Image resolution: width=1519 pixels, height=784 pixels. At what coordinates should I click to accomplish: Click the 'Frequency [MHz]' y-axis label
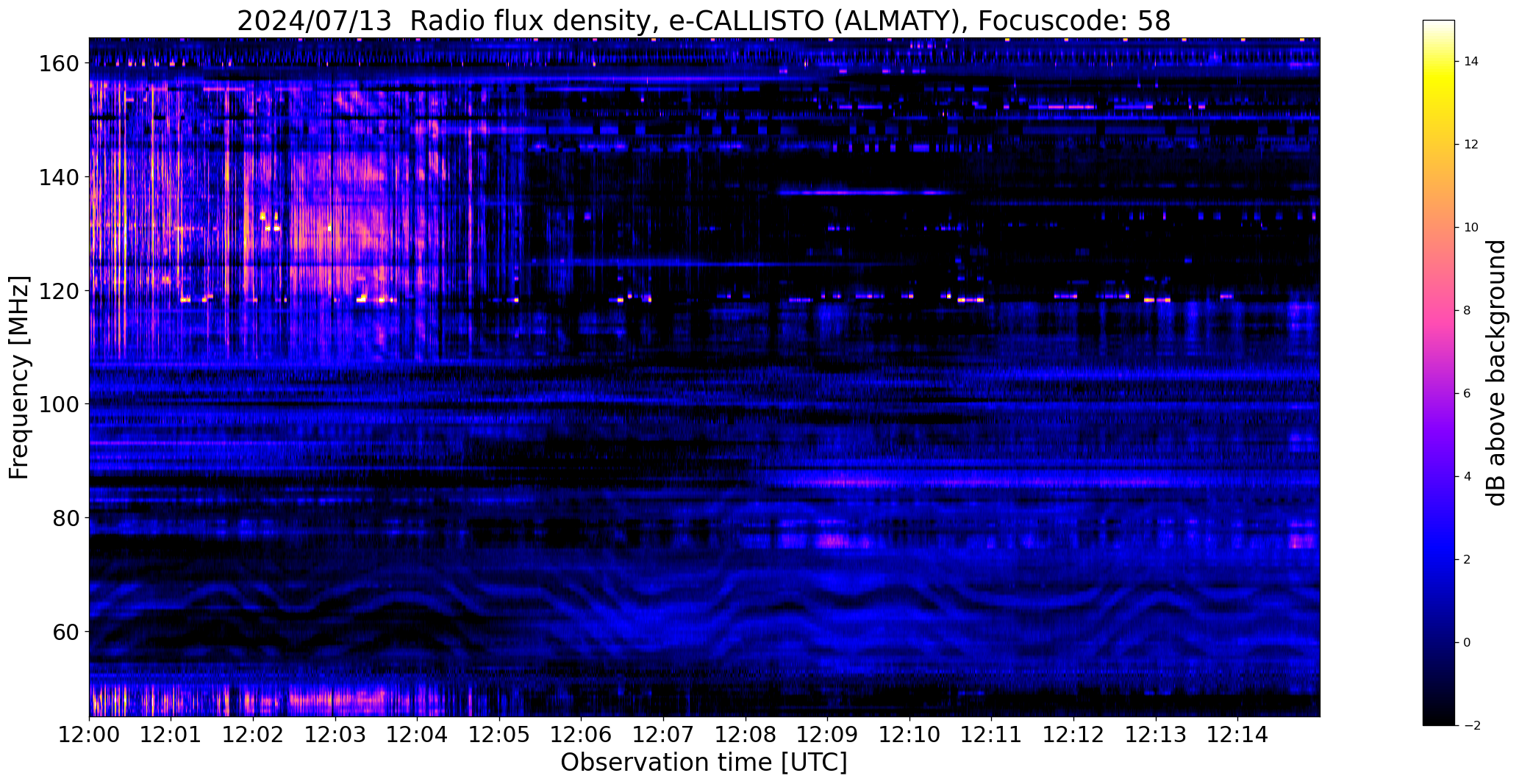[x=18, y=378]
